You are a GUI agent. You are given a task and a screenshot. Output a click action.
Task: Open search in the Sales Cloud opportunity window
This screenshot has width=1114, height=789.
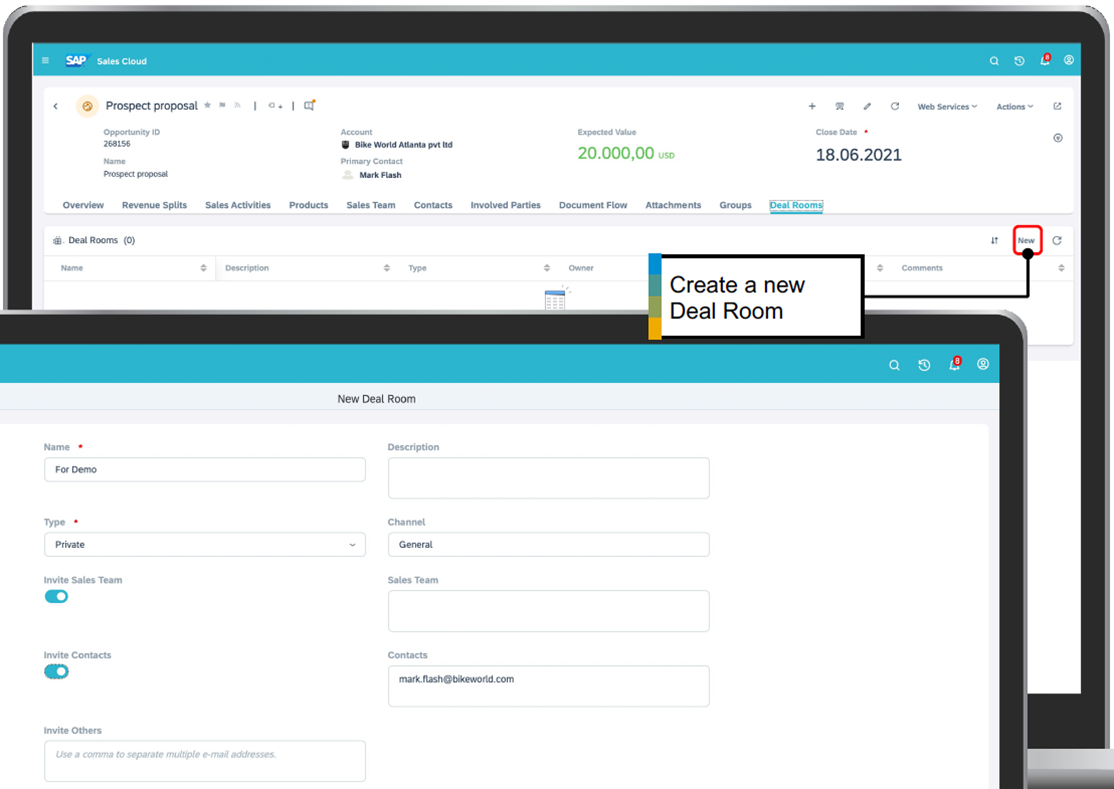point(994,61)
